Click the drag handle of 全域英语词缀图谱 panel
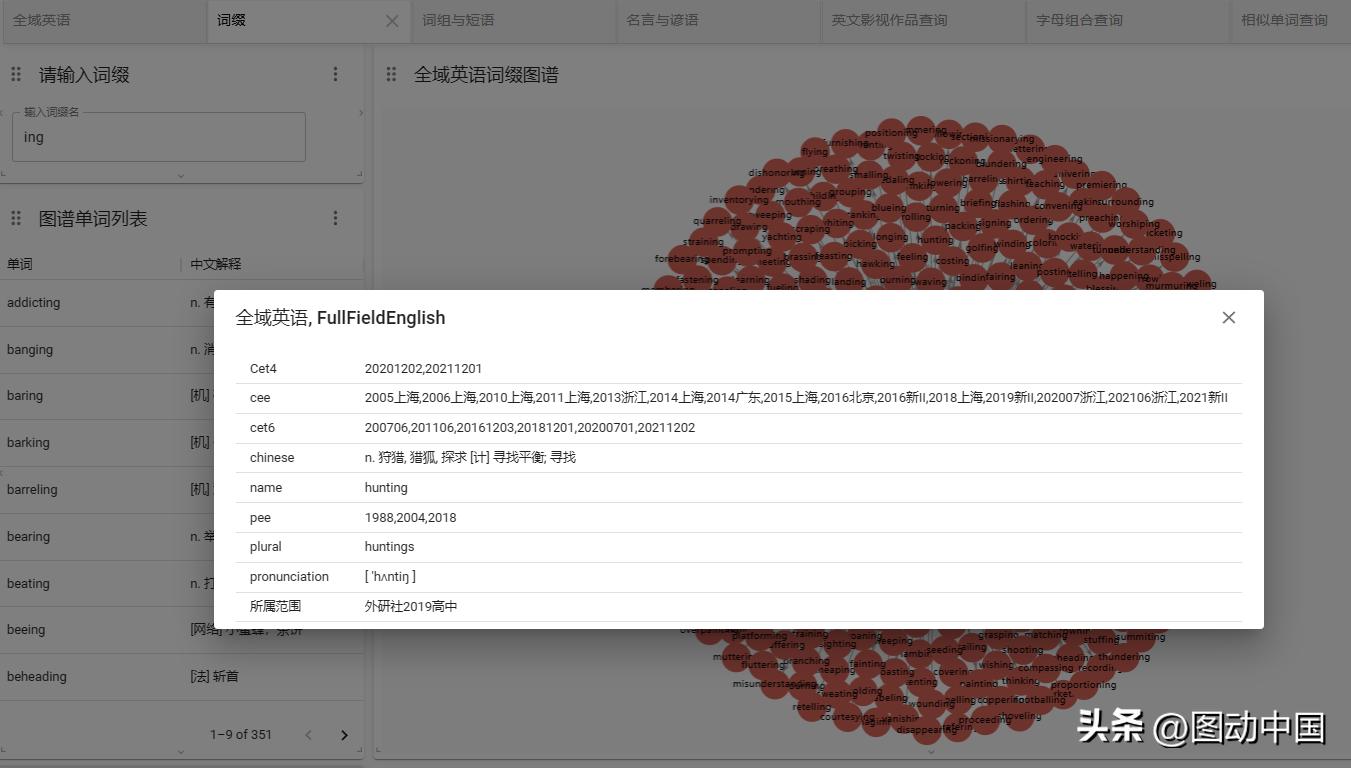This screenshot has width=1351, height=768. click(x=391, y=74)
